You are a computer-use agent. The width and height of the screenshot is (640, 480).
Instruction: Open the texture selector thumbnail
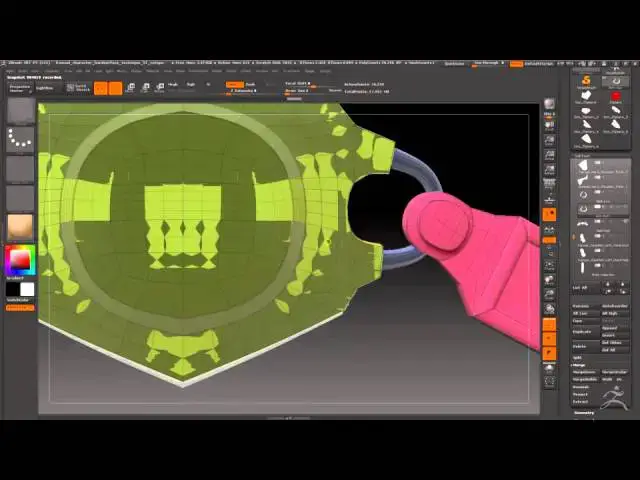20,198
